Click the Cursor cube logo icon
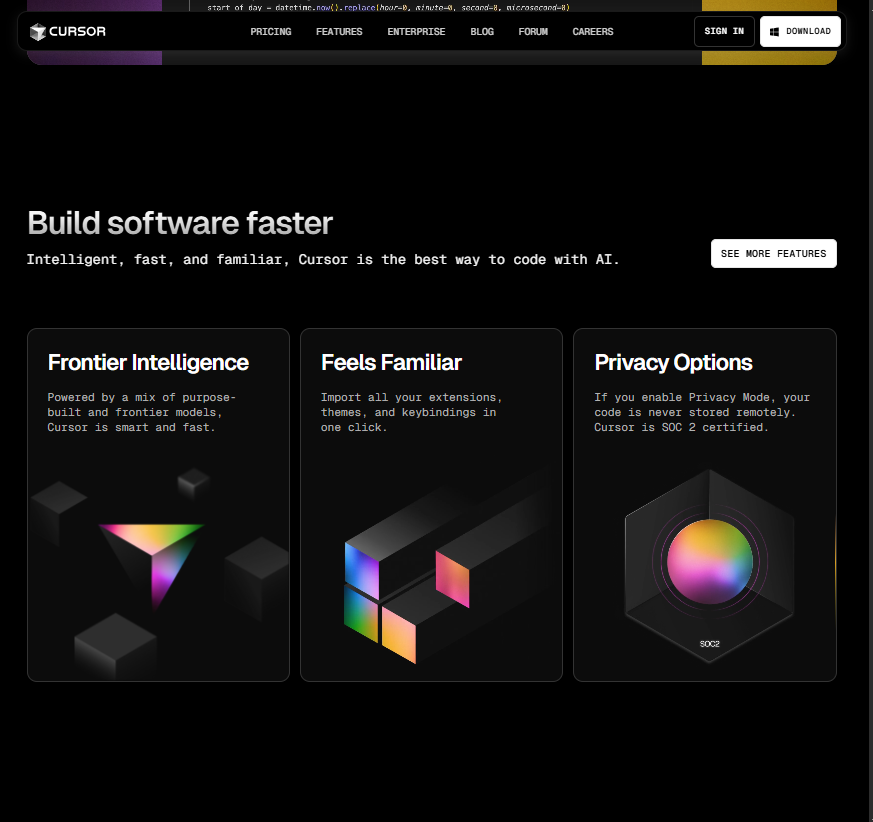 coord(37,32)
